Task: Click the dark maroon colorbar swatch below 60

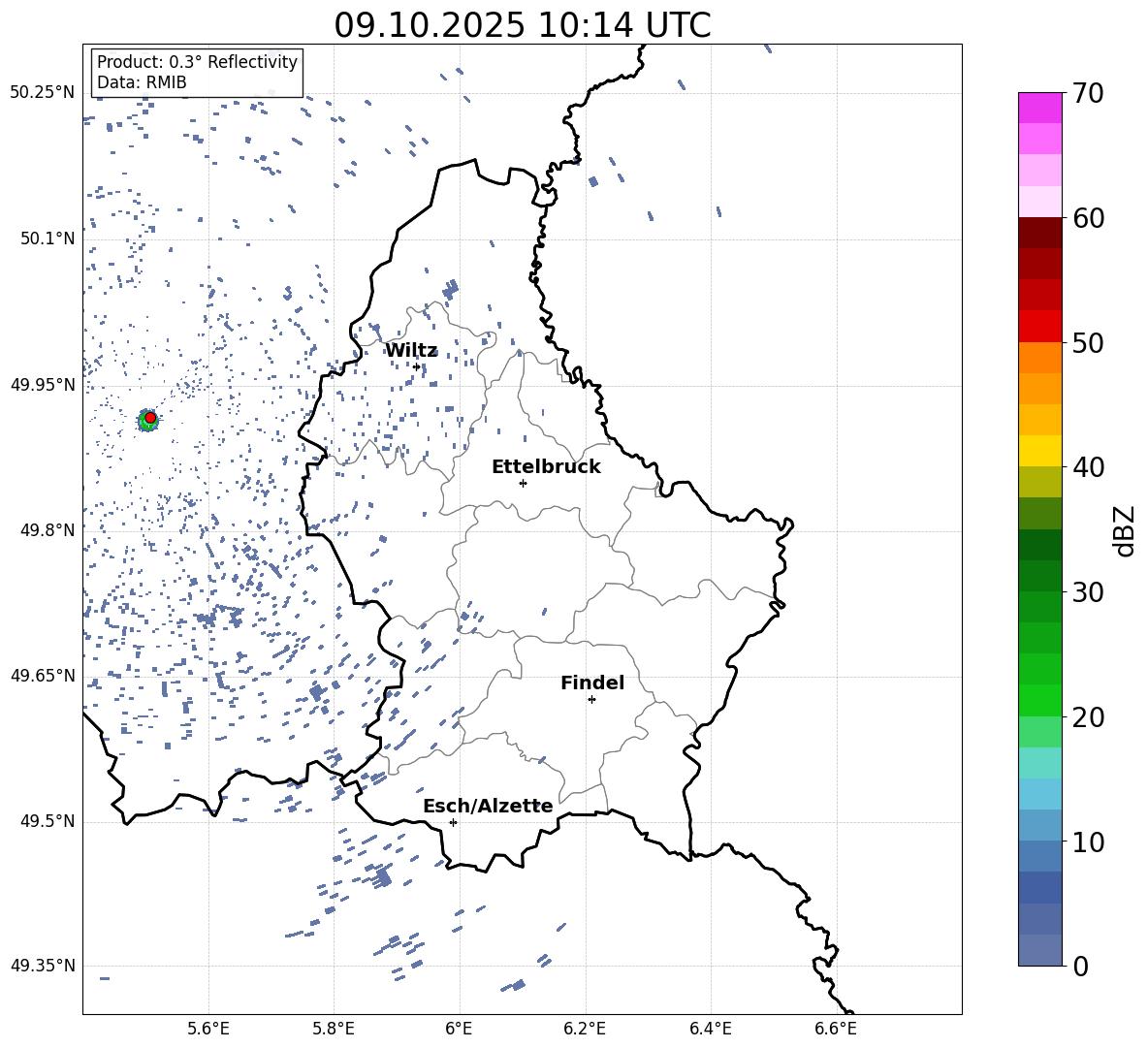Action: coord(1040,233)
